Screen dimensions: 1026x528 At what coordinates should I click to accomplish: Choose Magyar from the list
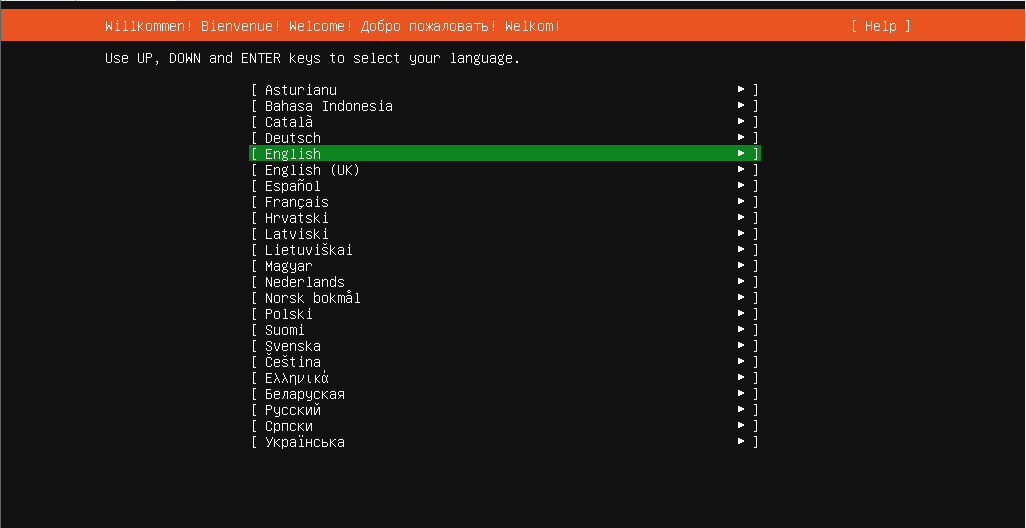point(289,266)
